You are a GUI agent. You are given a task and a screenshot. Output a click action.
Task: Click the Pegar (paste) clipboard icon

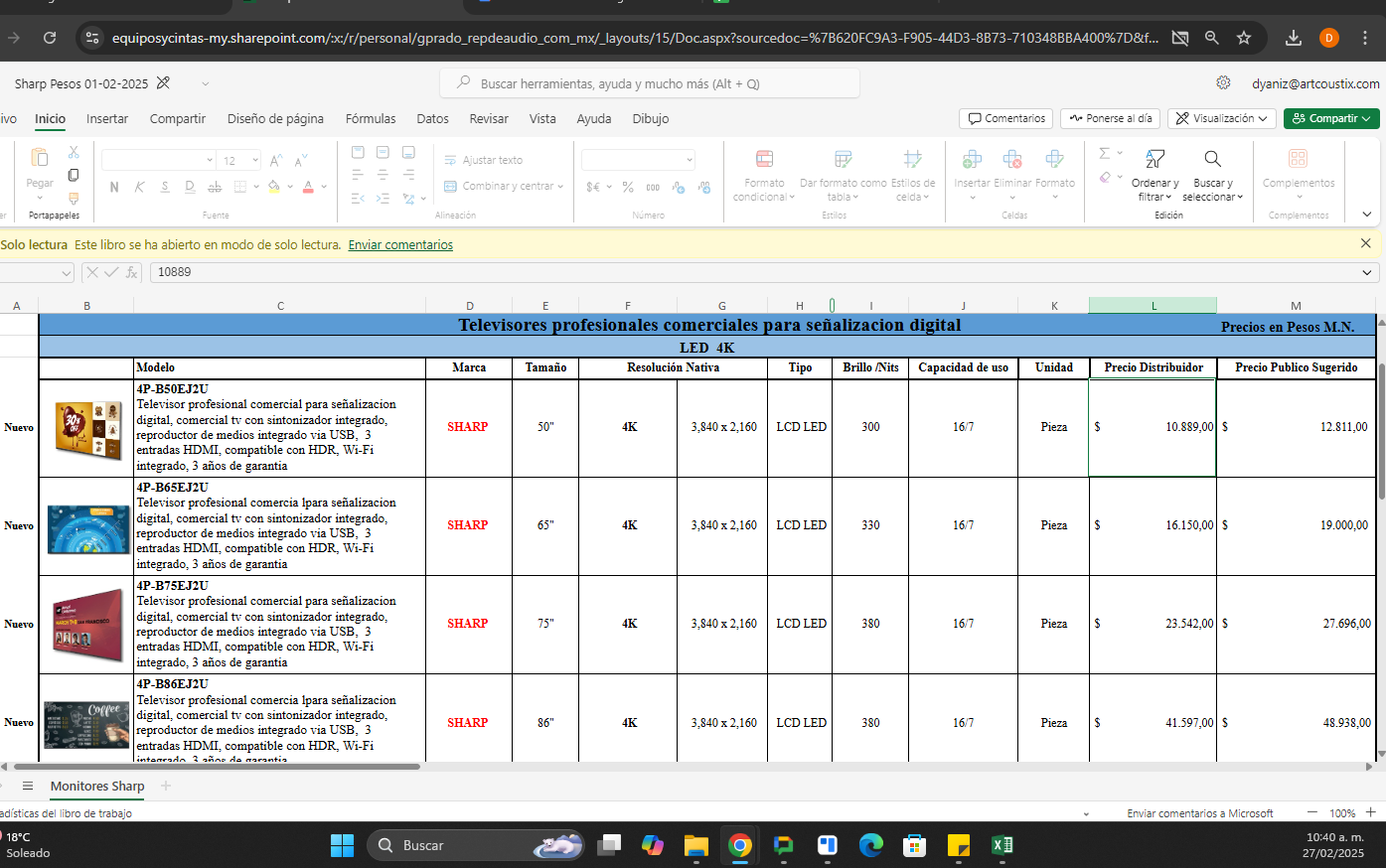click(x=40, y=159)
